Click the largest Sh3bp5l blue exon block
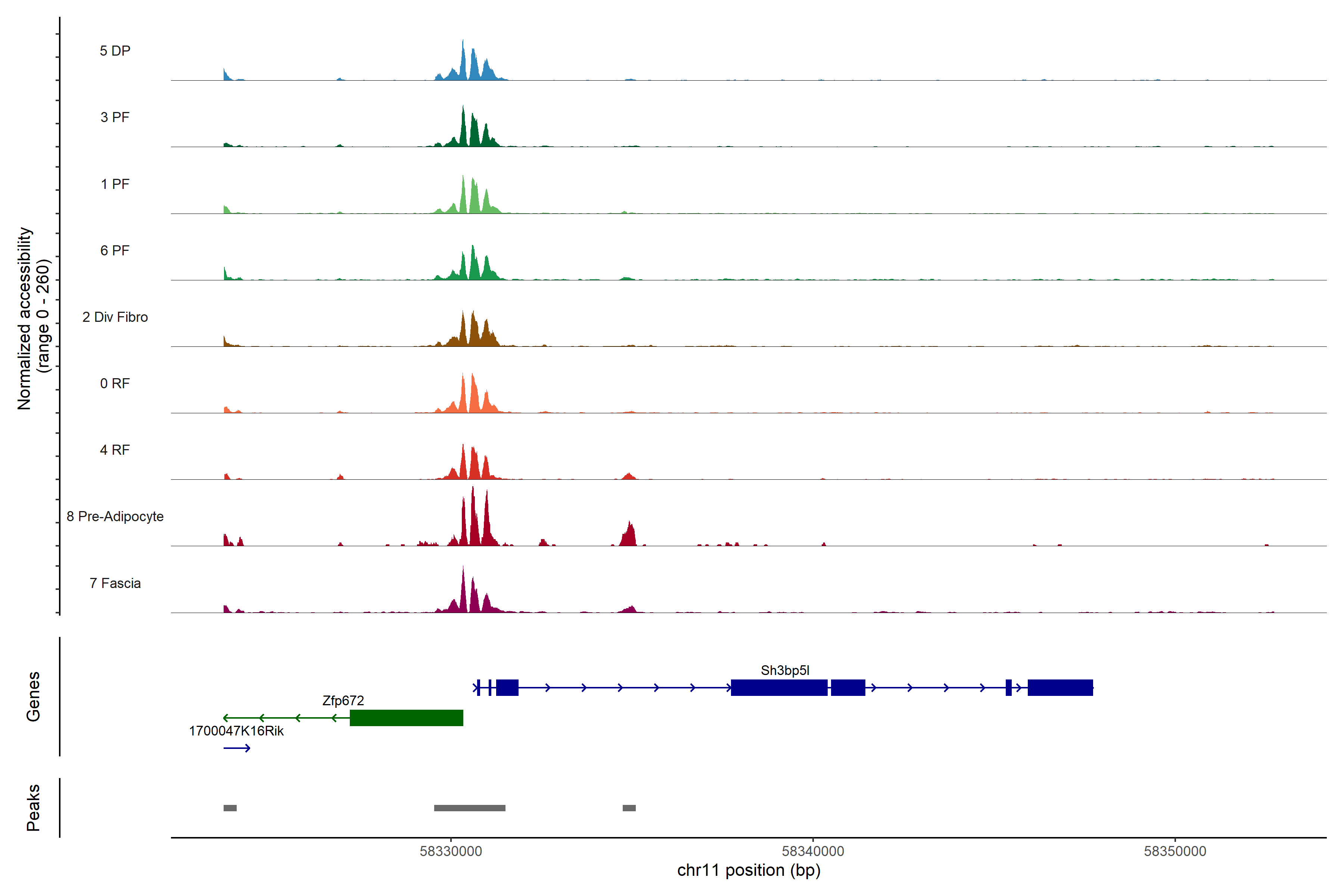 779,687
